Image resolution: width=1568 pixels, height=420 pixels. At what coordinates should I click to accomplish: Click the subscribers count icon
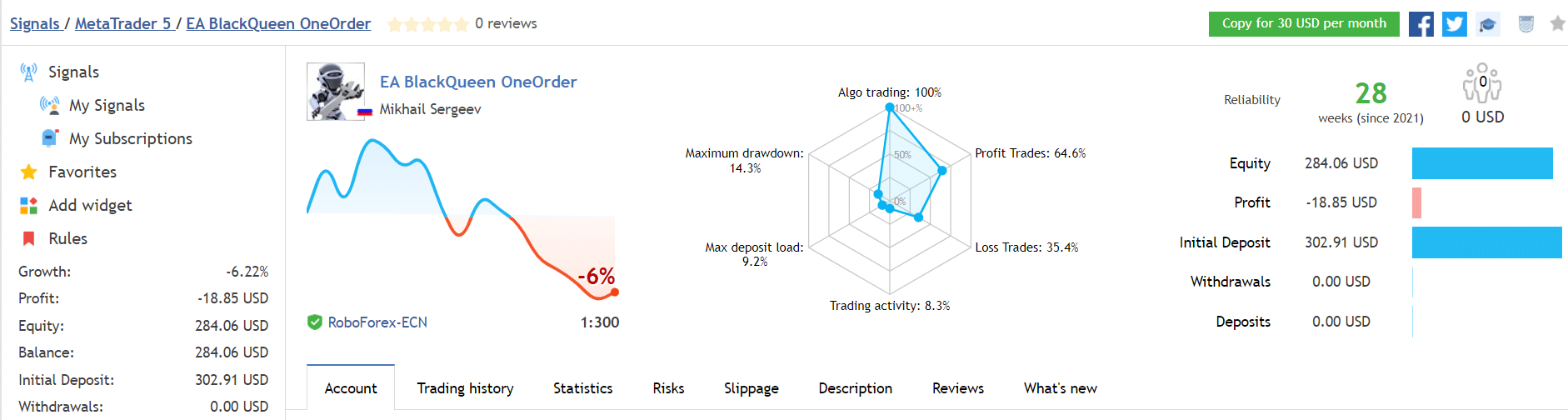pyautogui.click(x=1482, y=83)
